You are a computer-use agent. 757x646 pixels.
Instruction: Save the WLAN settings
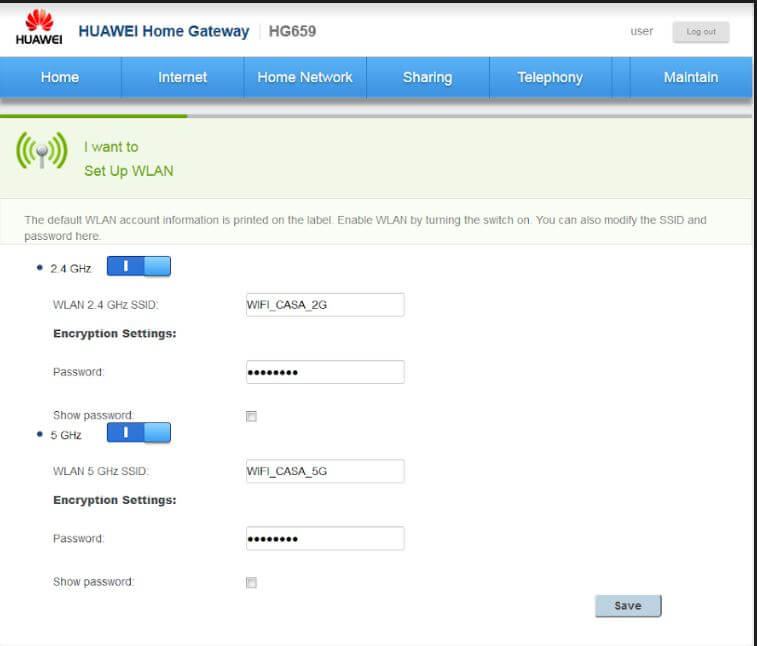[627, 605]
